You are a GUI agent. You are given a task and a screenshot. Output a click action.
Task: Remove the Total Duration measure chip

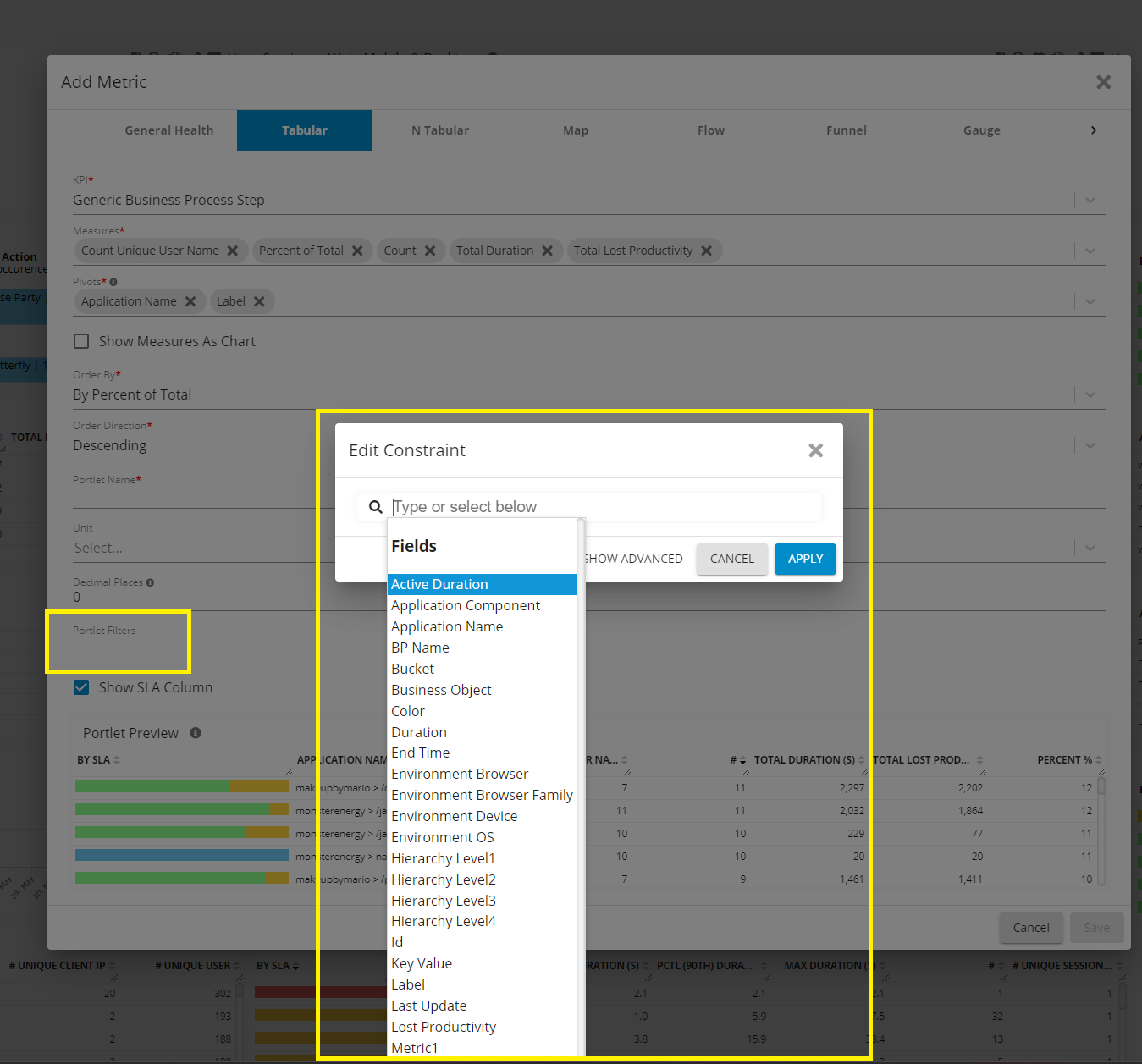pos(548,251)
